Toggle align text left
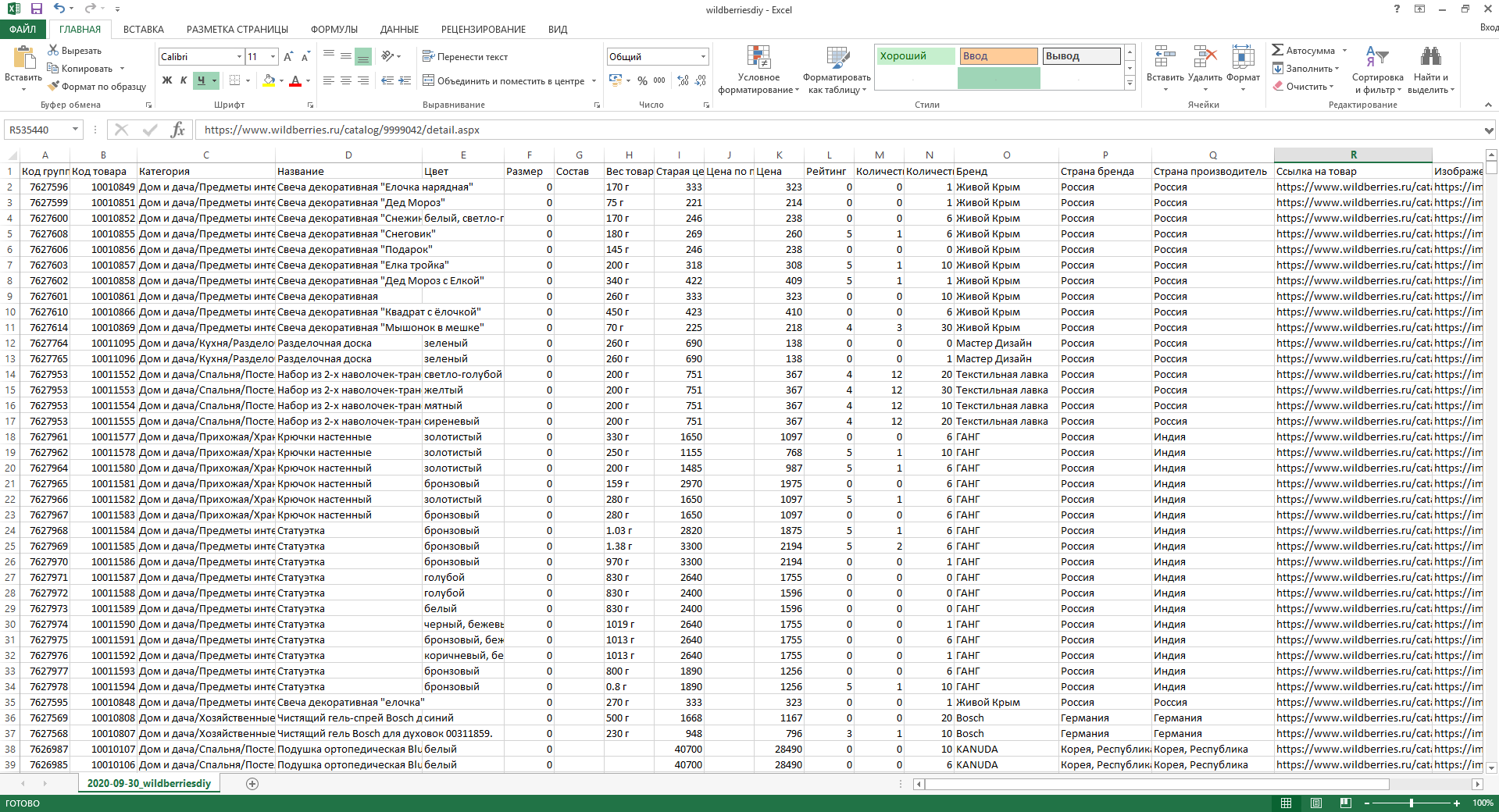 pos(329,80)
